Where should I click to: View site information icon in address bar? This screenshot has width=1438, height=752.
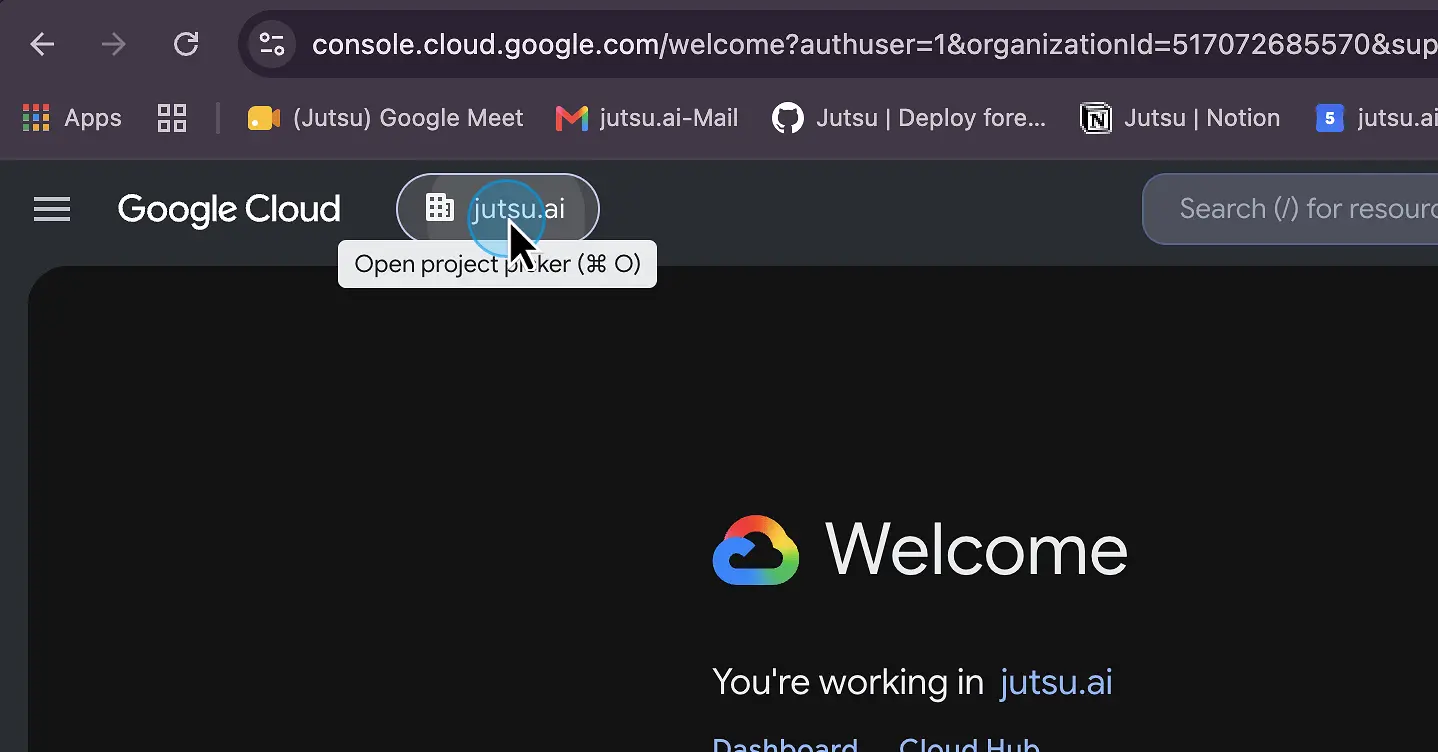click(x=271, y=44)
